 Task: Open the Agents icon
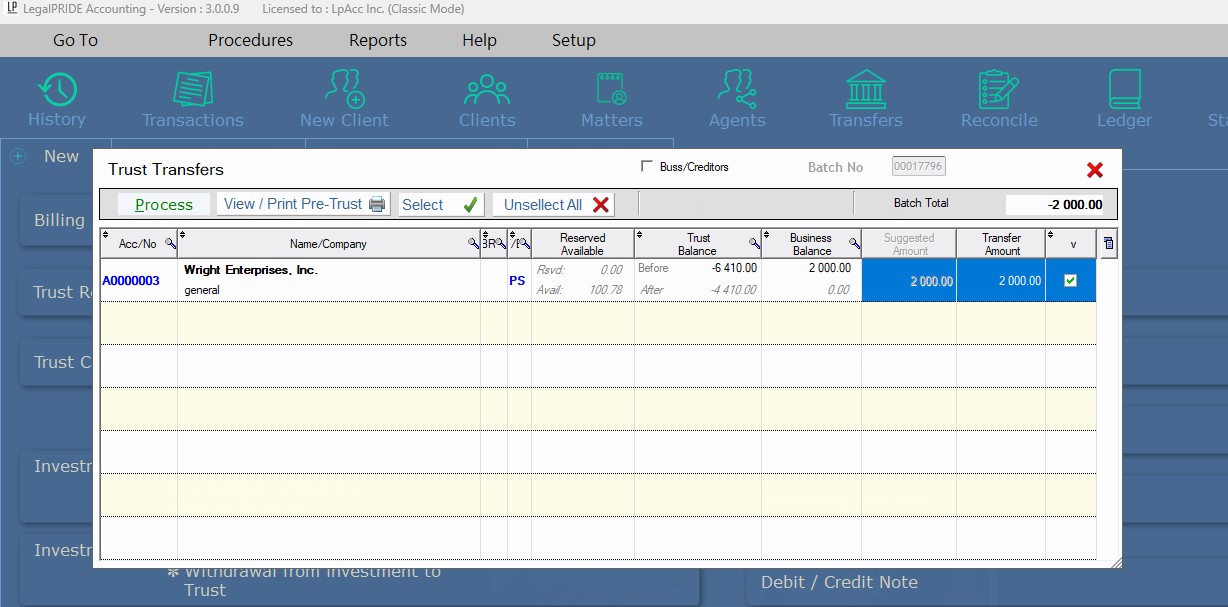(x=737, y=100)
